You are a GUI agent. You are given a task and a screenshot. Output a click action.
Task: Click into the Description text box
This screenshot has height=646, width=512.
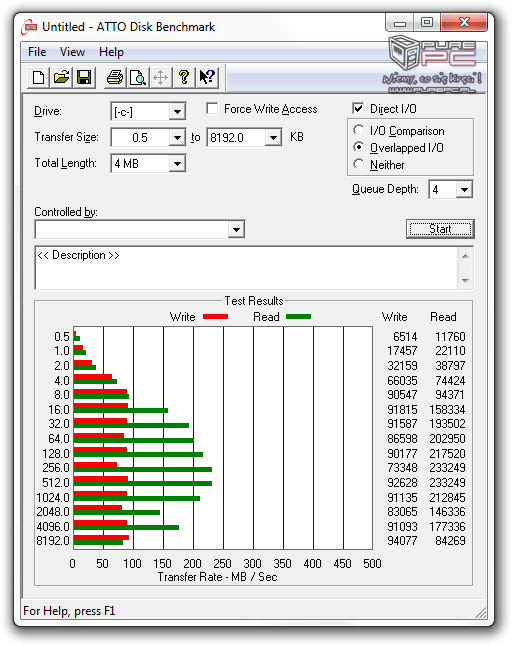[x=247, y=268]
